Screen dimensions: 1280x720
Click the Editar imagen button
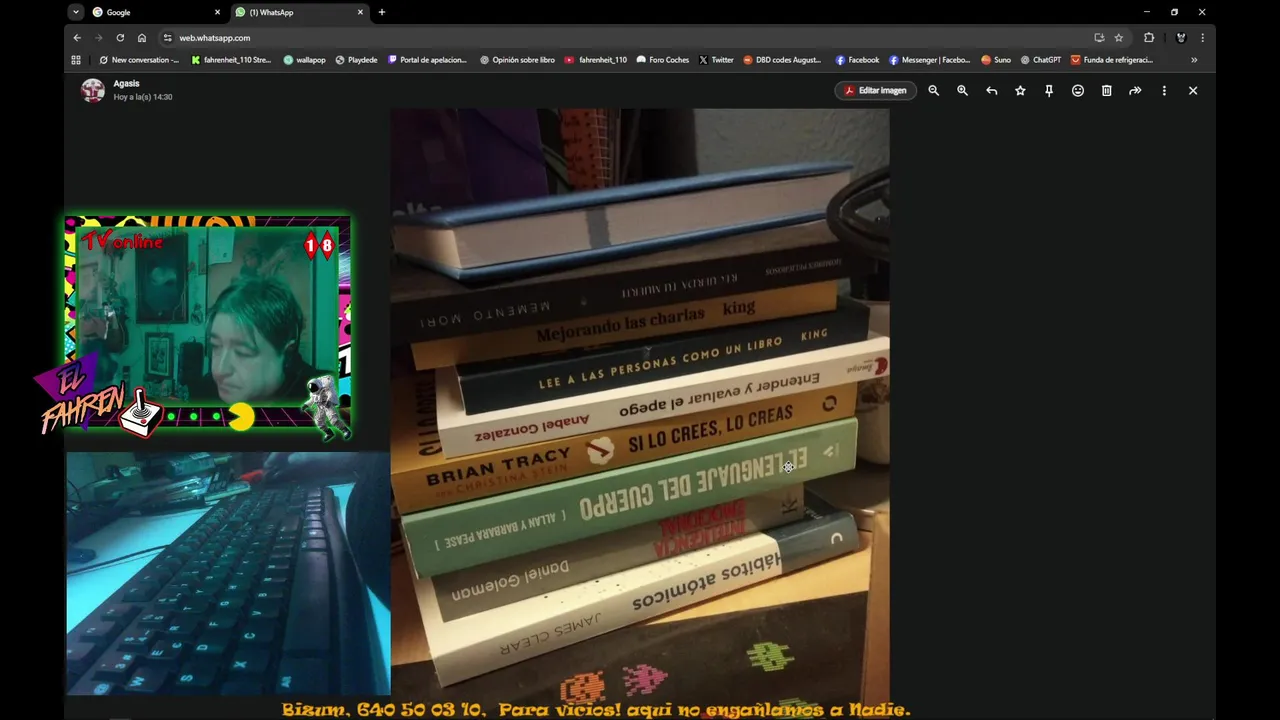(875, 90)
